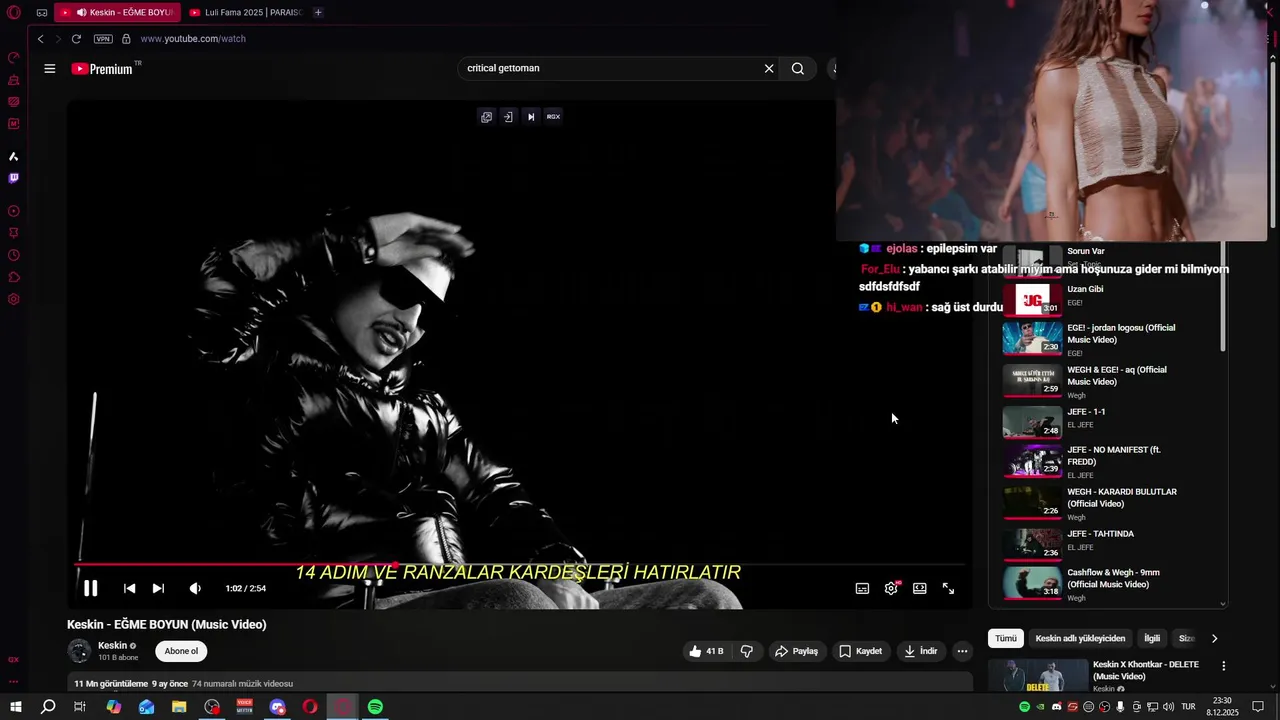Enter full screen mode
Viewport: 1280px width, 720px height.
[x=948, y=588]
